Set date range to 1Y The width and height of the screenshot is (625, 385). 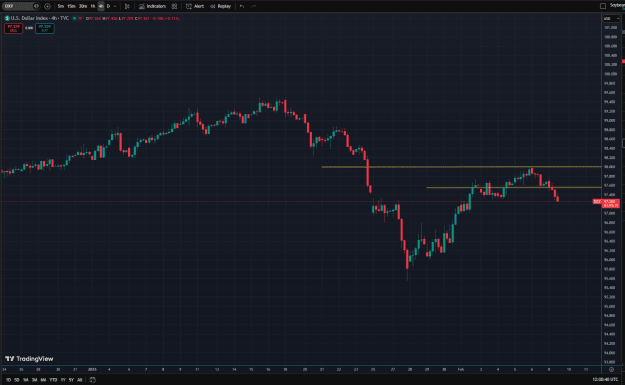[63, 380]
